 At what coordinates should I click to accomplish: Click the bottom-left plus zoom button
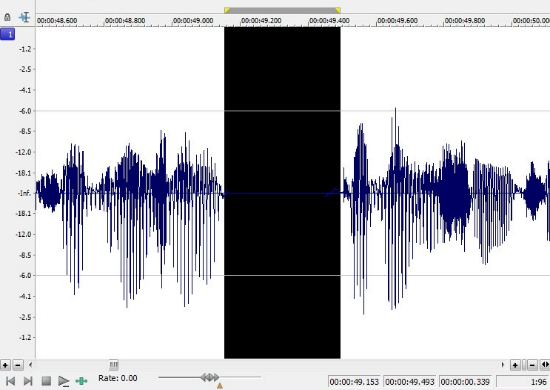click(5, 365)
